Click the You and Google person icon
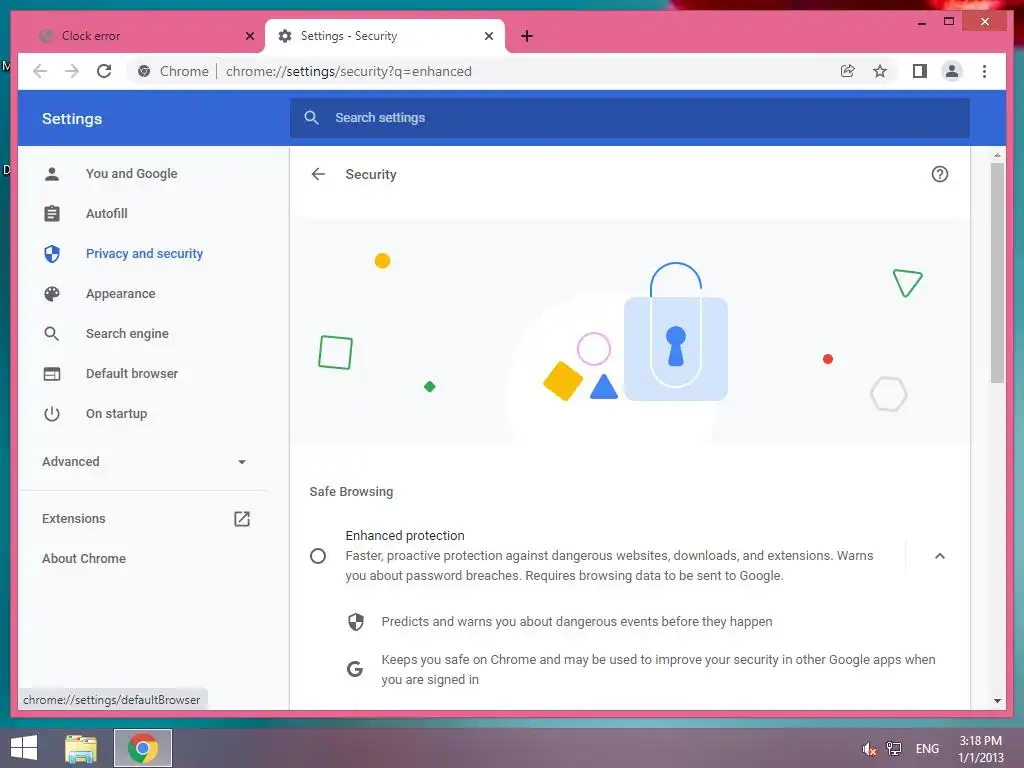Image resolution: width=1024 pixels, height=768 pixels. [x=52, y=174]
